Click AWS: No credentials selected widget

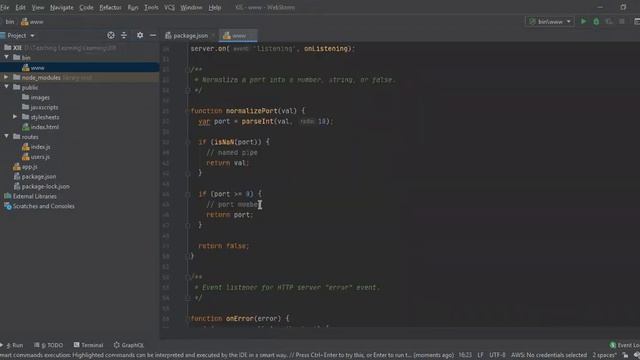549,355
